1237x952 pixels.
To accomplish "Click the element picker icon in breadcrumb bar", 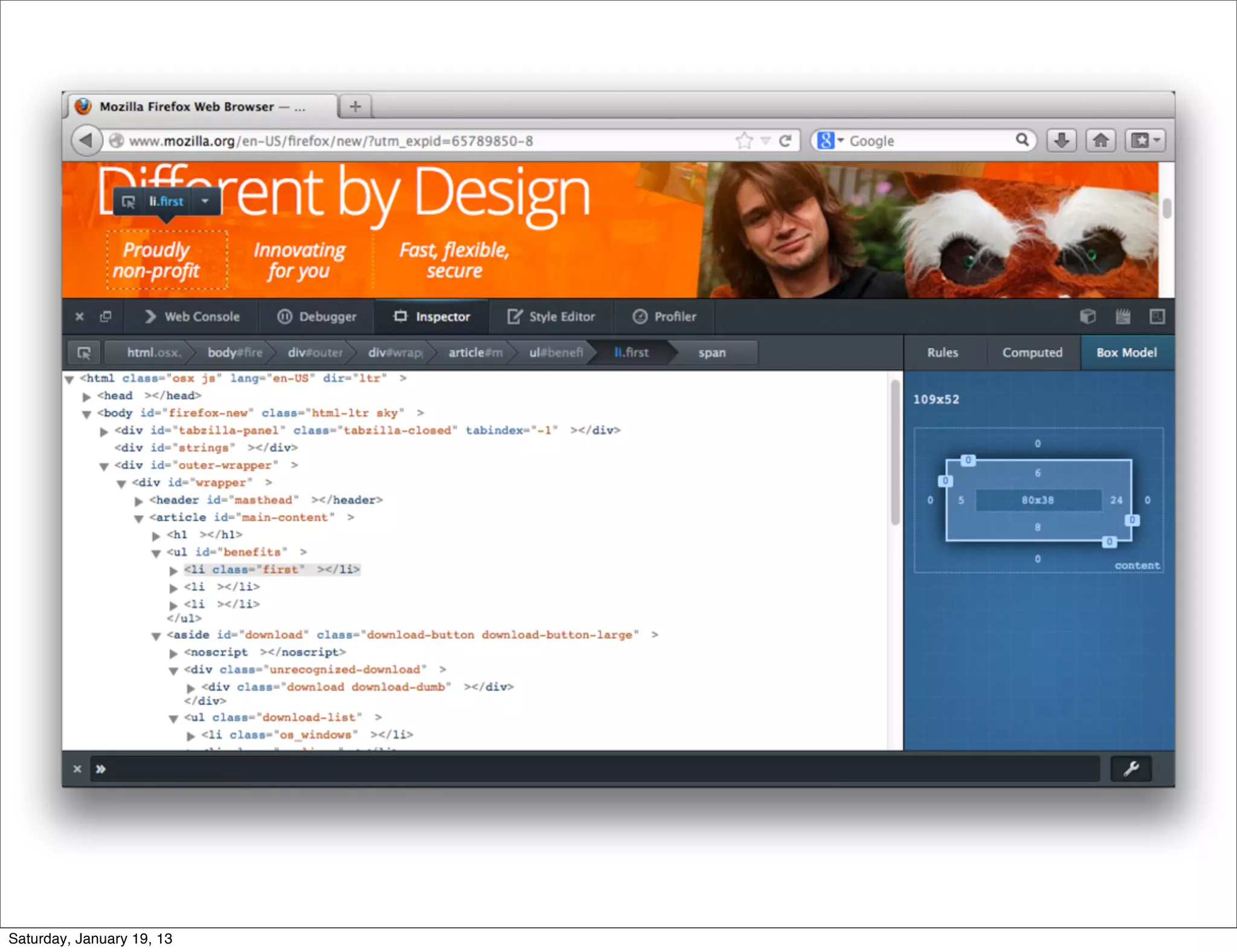I will click(x=84, y=353).
